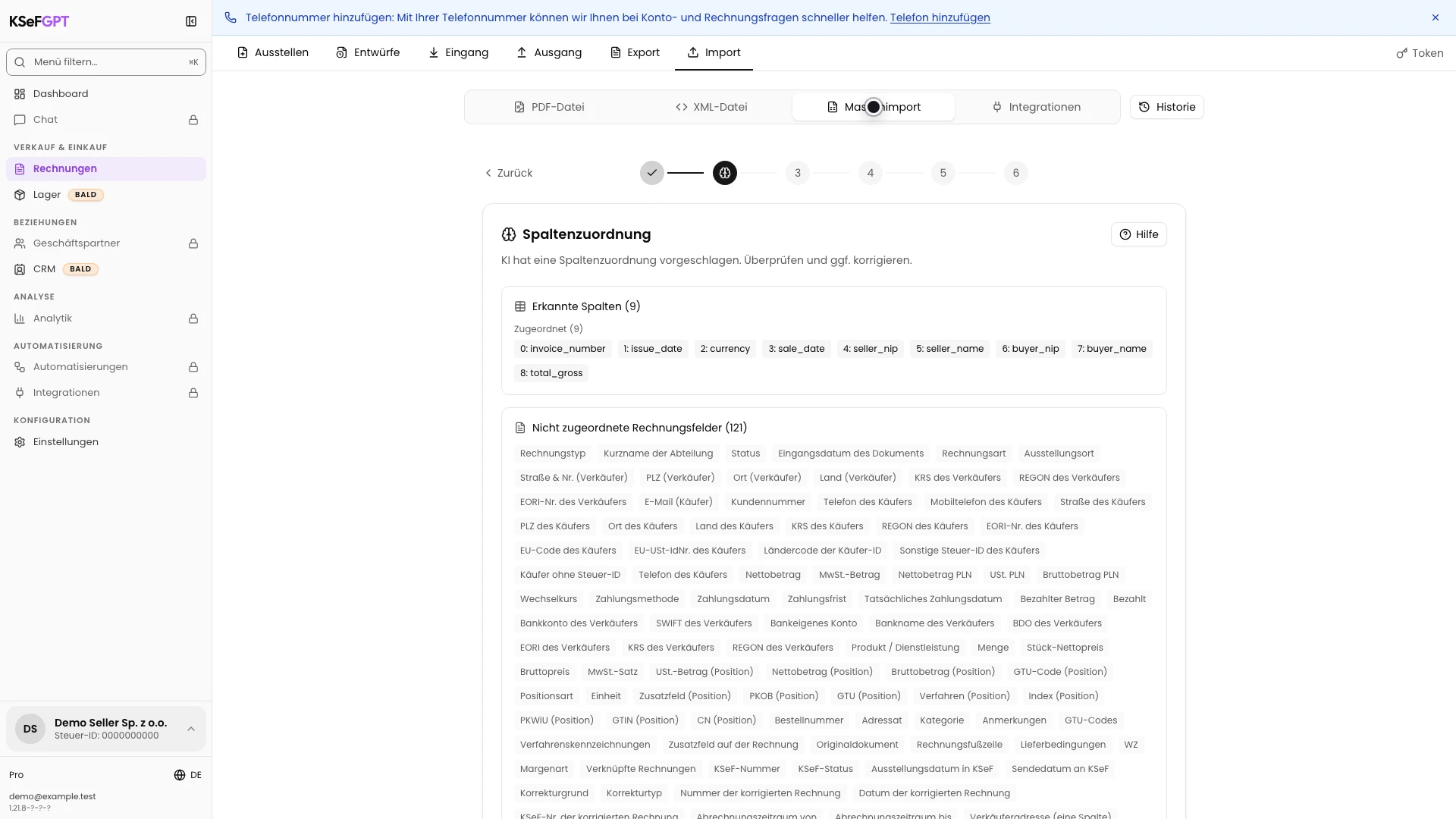Select the Integrationen import option
Screen dimensions: 1456x819
(1036, 107)
